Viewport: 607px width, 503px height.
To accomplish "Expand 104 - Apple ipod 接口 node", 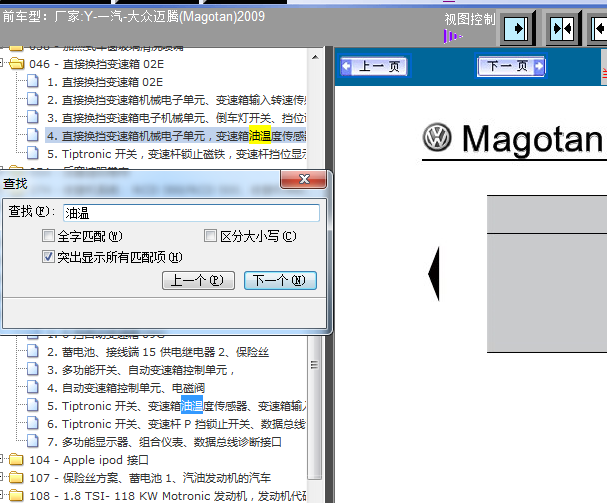I will (2, 459).
